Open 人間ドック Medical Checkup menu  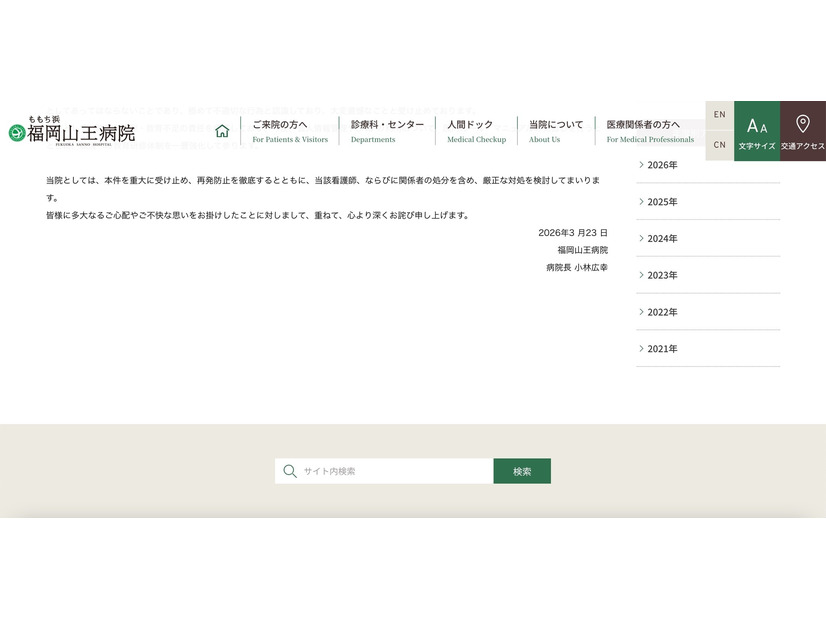[476, 131]
